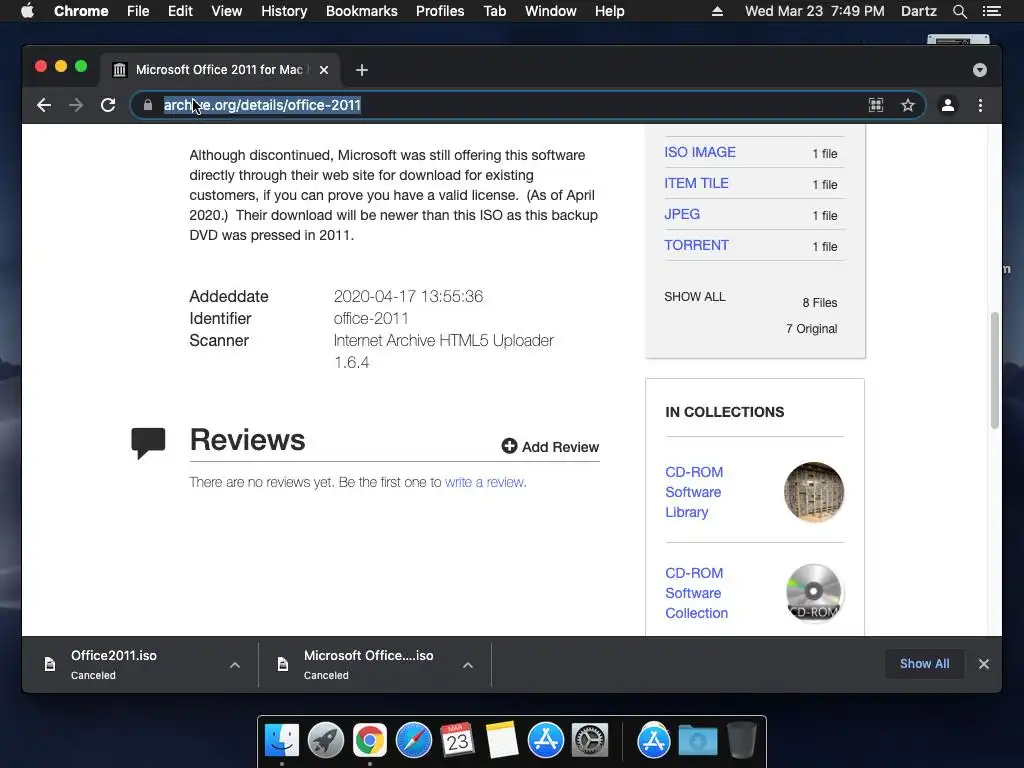This screenshot has height=768, width=1024.
Task: Open Safari from the Dock
Action: coord(414,740)
